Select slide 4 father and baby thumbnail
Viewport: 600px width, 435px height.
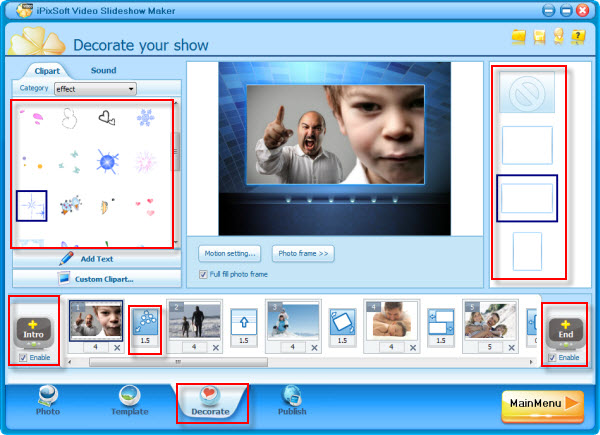(392, 321)
